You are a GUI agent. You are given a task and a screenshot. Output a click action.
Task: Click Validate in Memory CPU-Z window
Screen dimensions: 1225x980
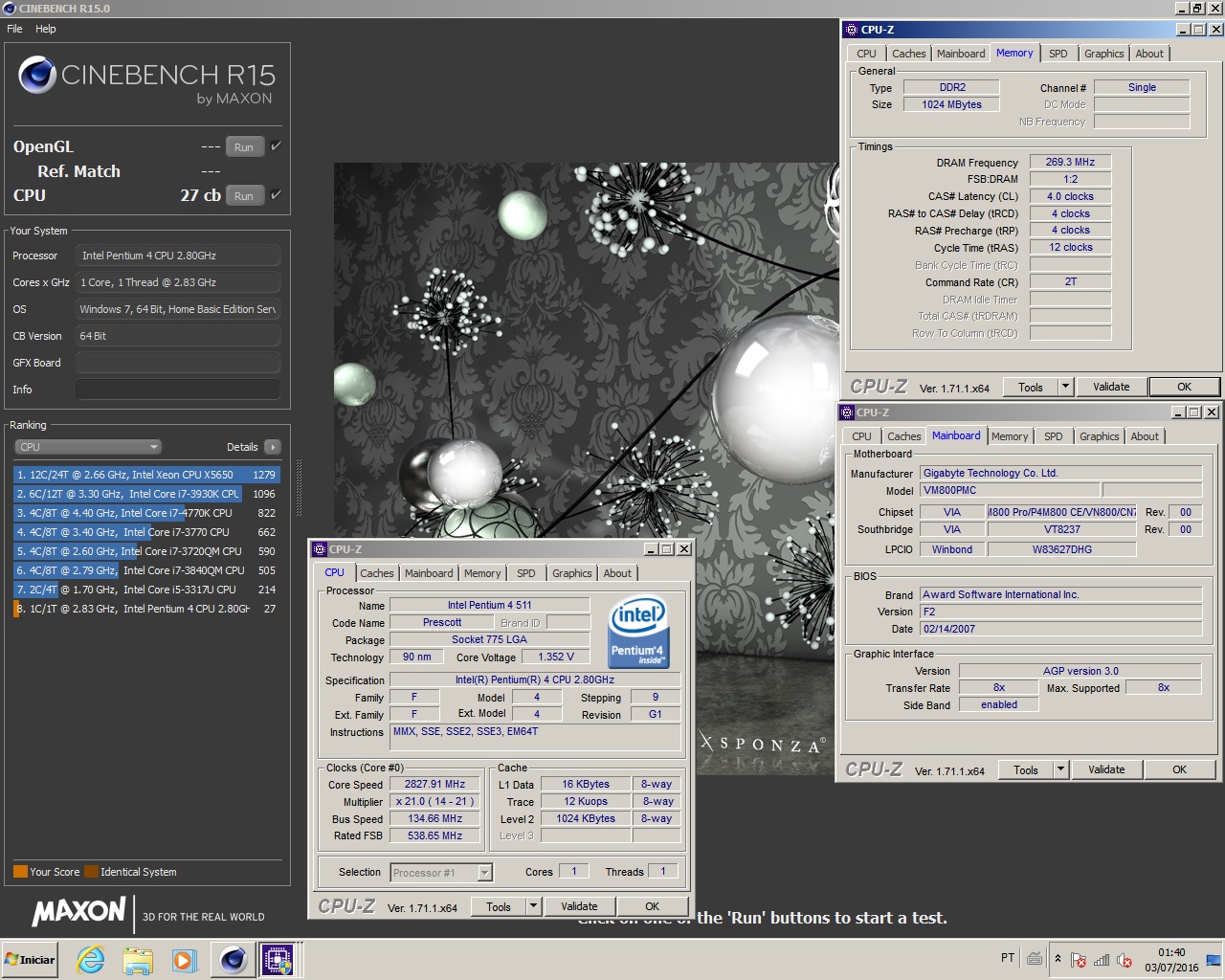(x=1111, y=387)
